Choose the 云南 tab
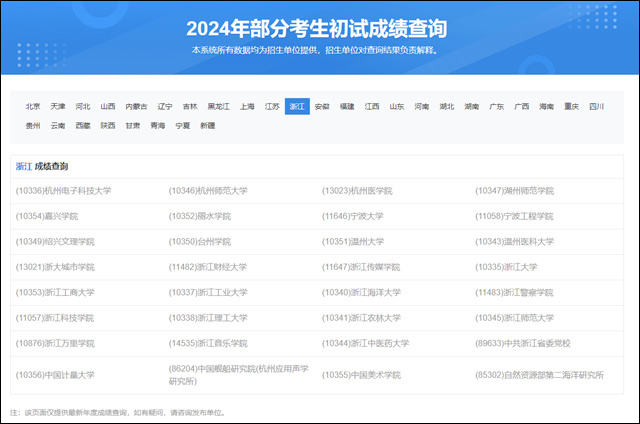 (58, 126)
